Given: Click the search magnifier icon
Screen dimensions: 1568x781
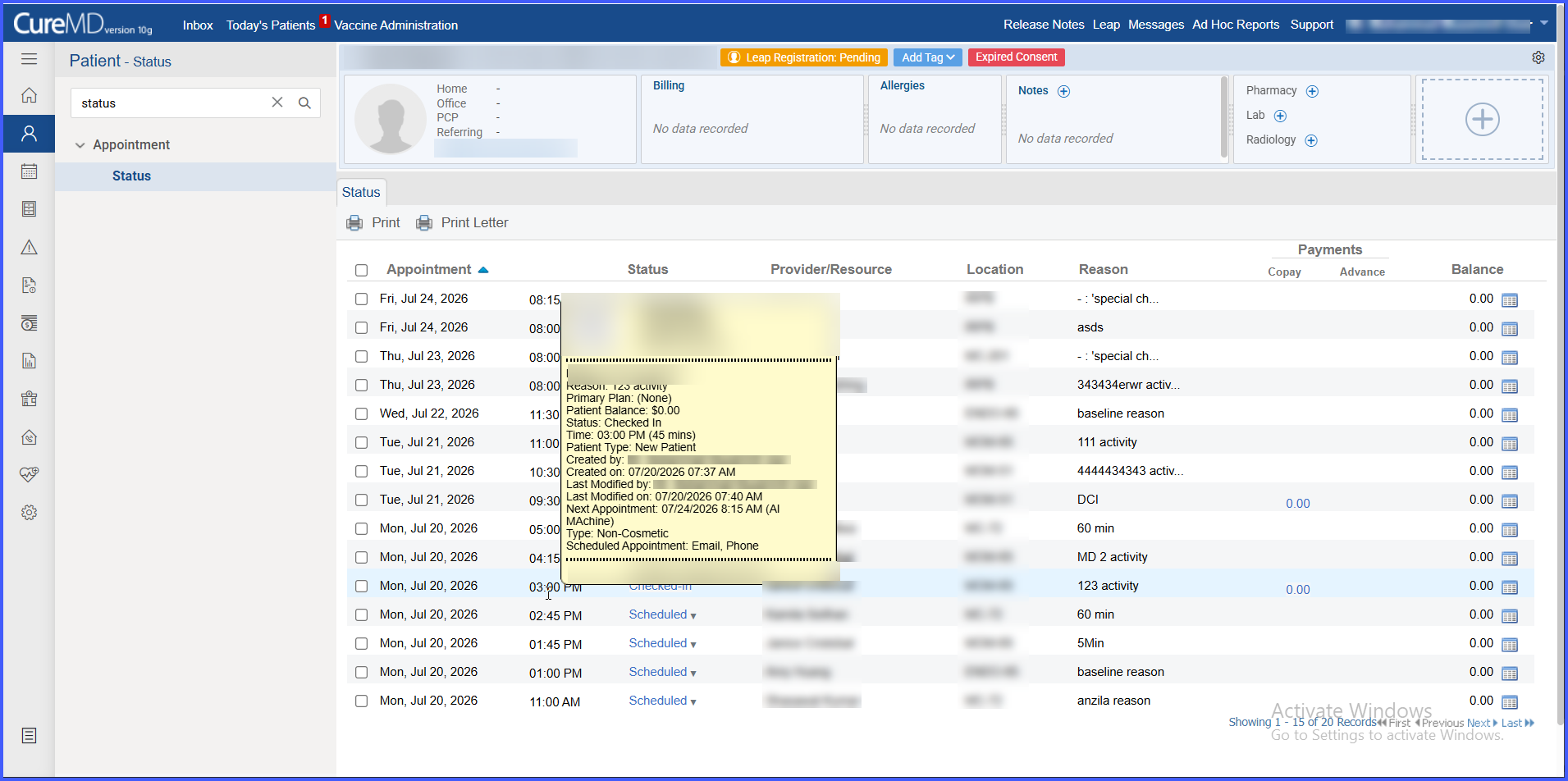Looking at the screenshot, I should (x=304, y=103).
